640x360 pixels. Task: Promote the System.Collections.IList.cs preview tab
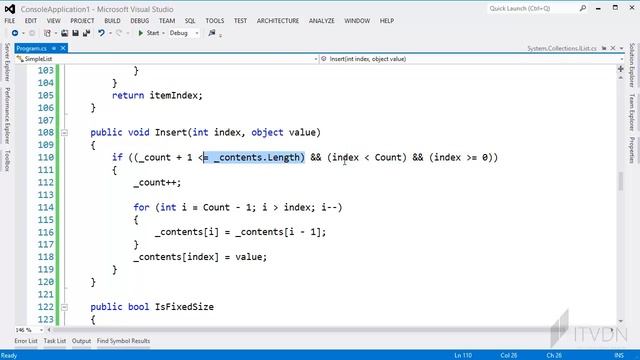(604, 48)
